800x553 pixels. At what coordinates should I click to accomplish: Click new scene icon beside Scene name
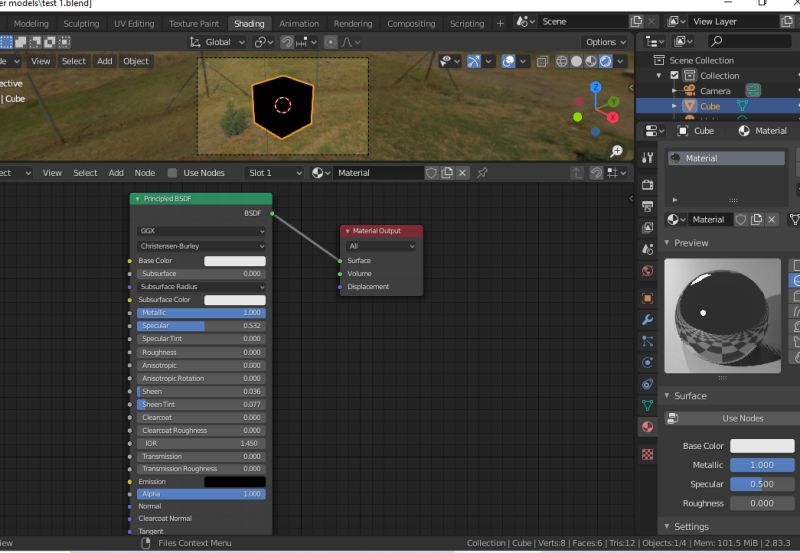[636, 21]
